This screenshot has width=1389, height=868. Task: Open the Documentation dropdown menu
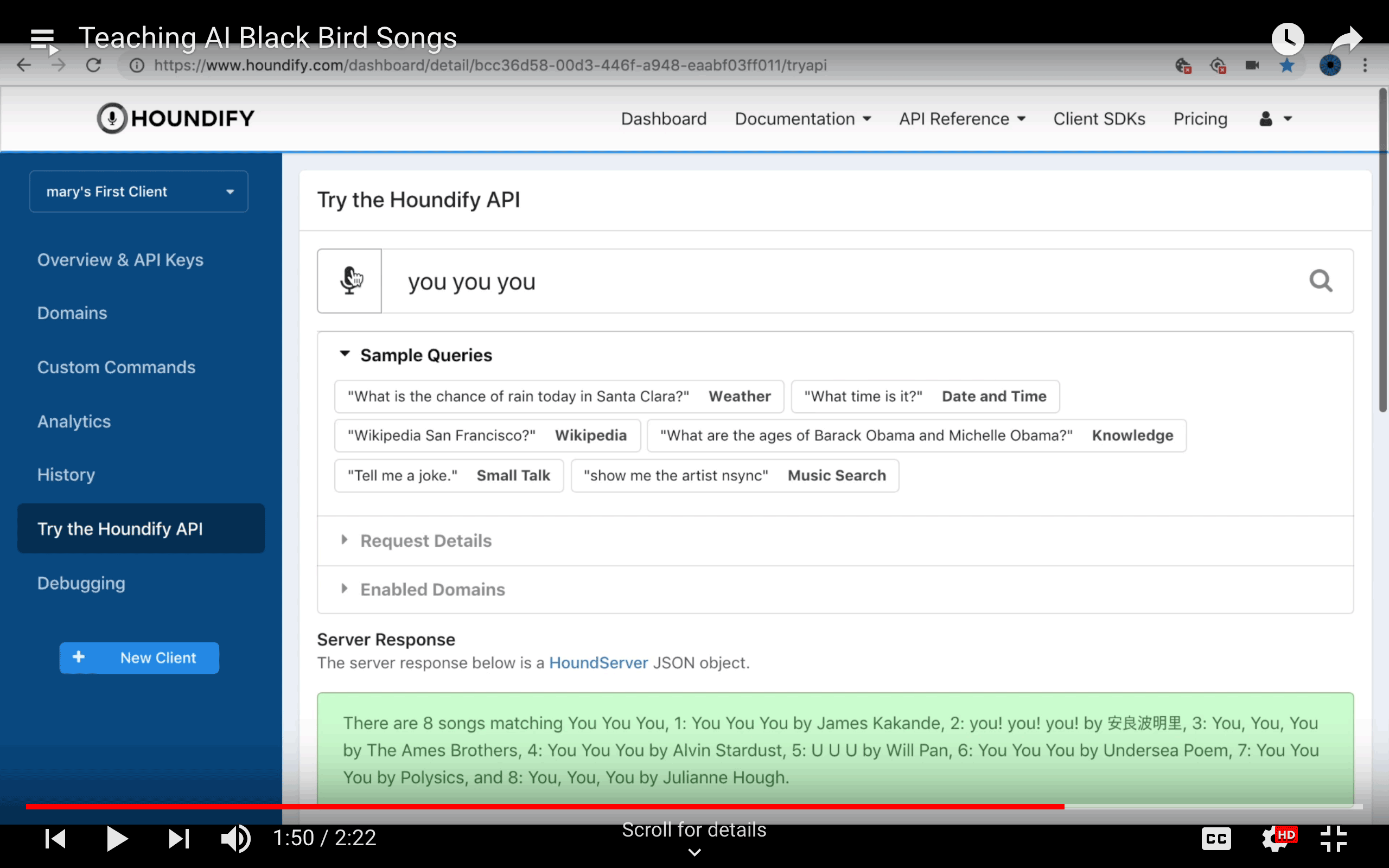pyautogui.click(x=802, y=119)
